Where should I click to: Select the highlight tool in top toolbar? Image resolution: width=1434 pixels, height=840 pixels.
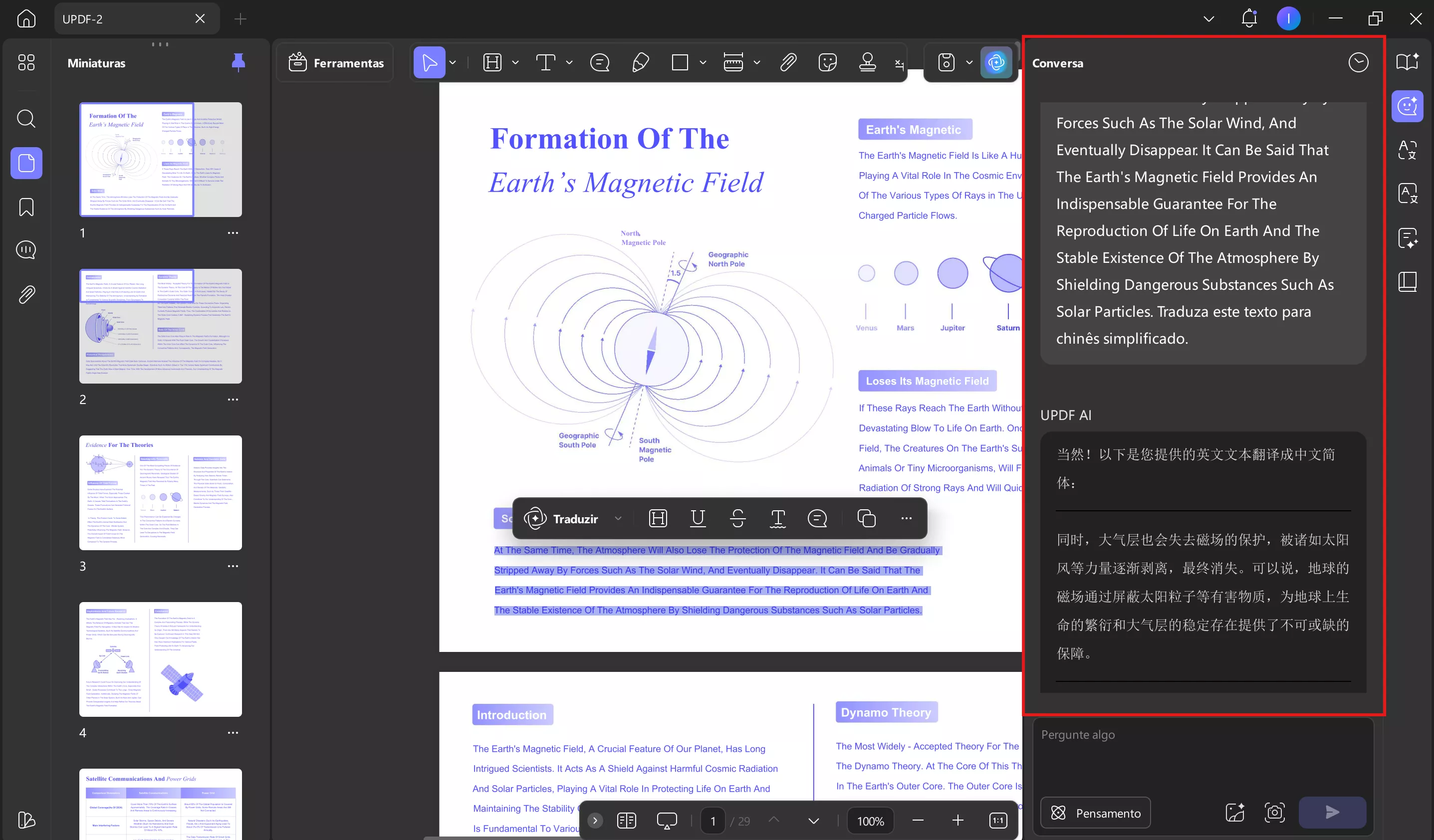[x=492, y=62]
